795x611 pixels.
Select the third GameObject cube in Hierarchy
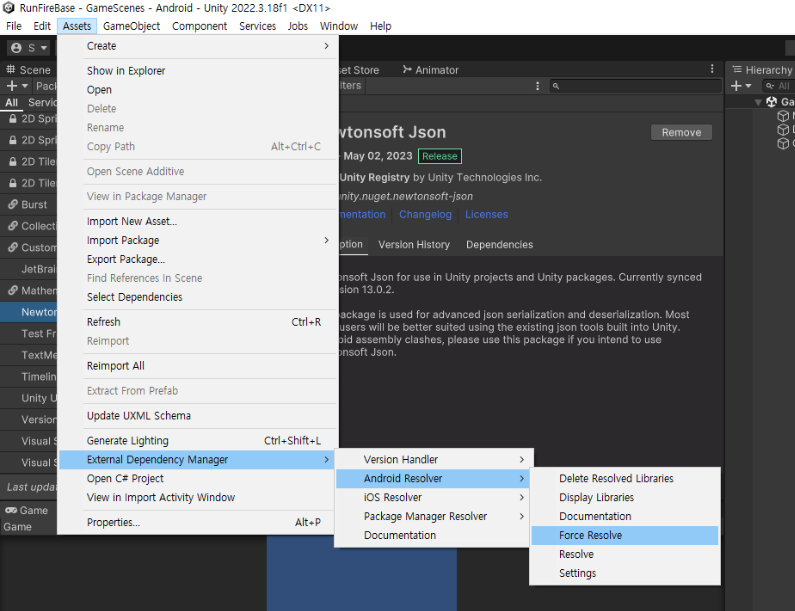783,143
